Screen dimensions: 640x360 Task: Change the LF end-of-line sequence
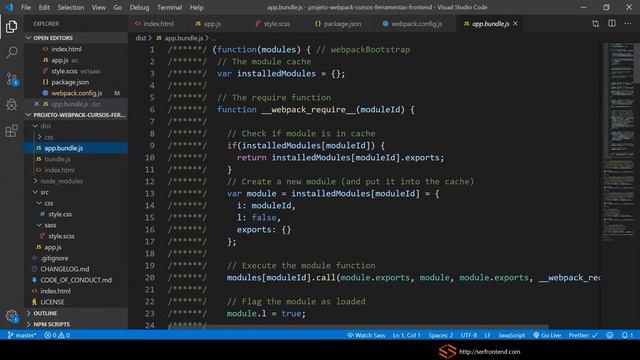pos(487,335)
